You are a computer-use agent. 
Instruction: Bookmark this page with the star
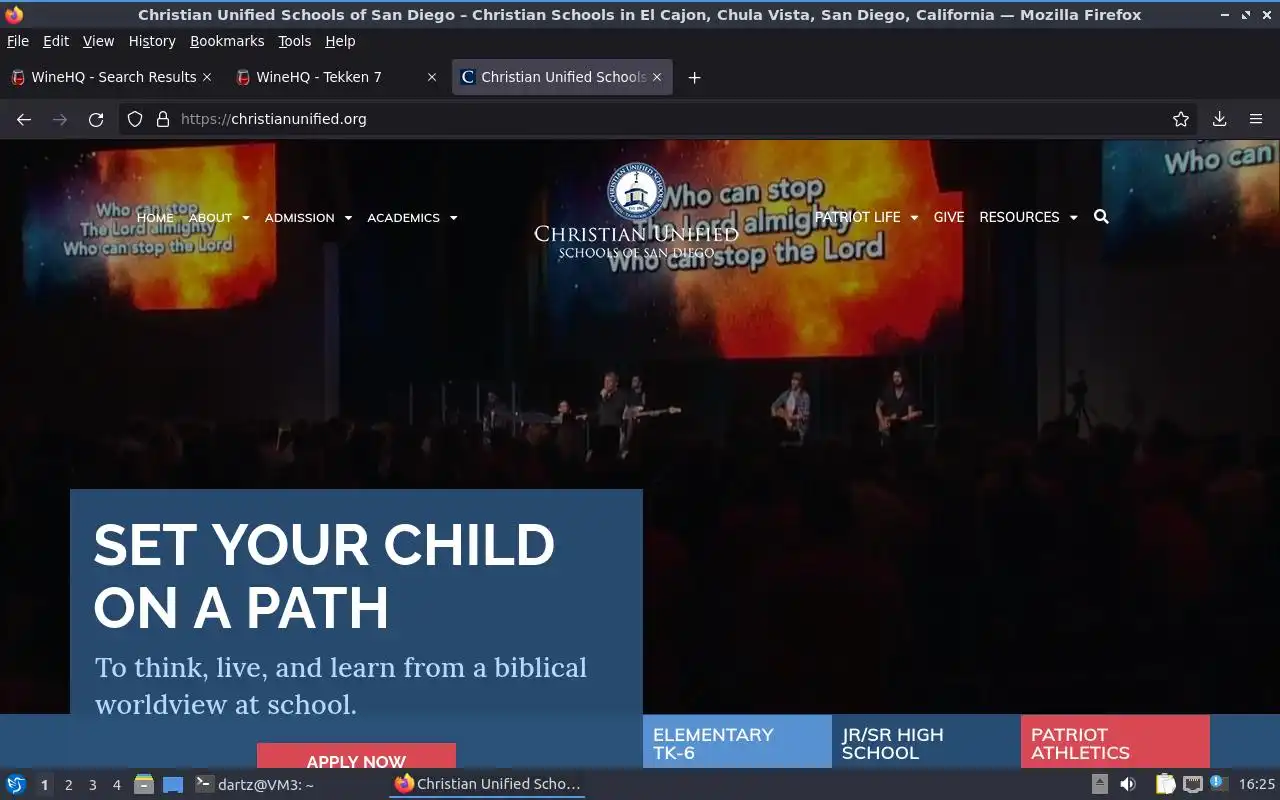click(x=1181, y=119)
